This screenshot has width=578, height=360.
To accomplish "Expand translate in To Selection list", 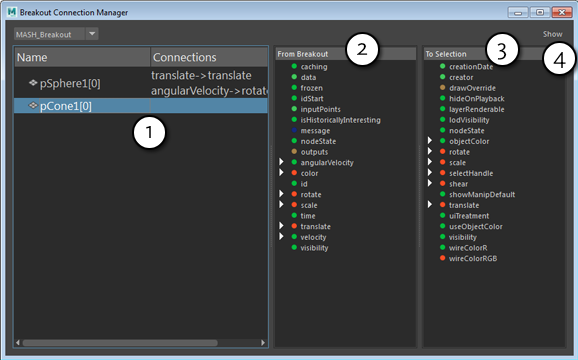I will click(430, 205).
